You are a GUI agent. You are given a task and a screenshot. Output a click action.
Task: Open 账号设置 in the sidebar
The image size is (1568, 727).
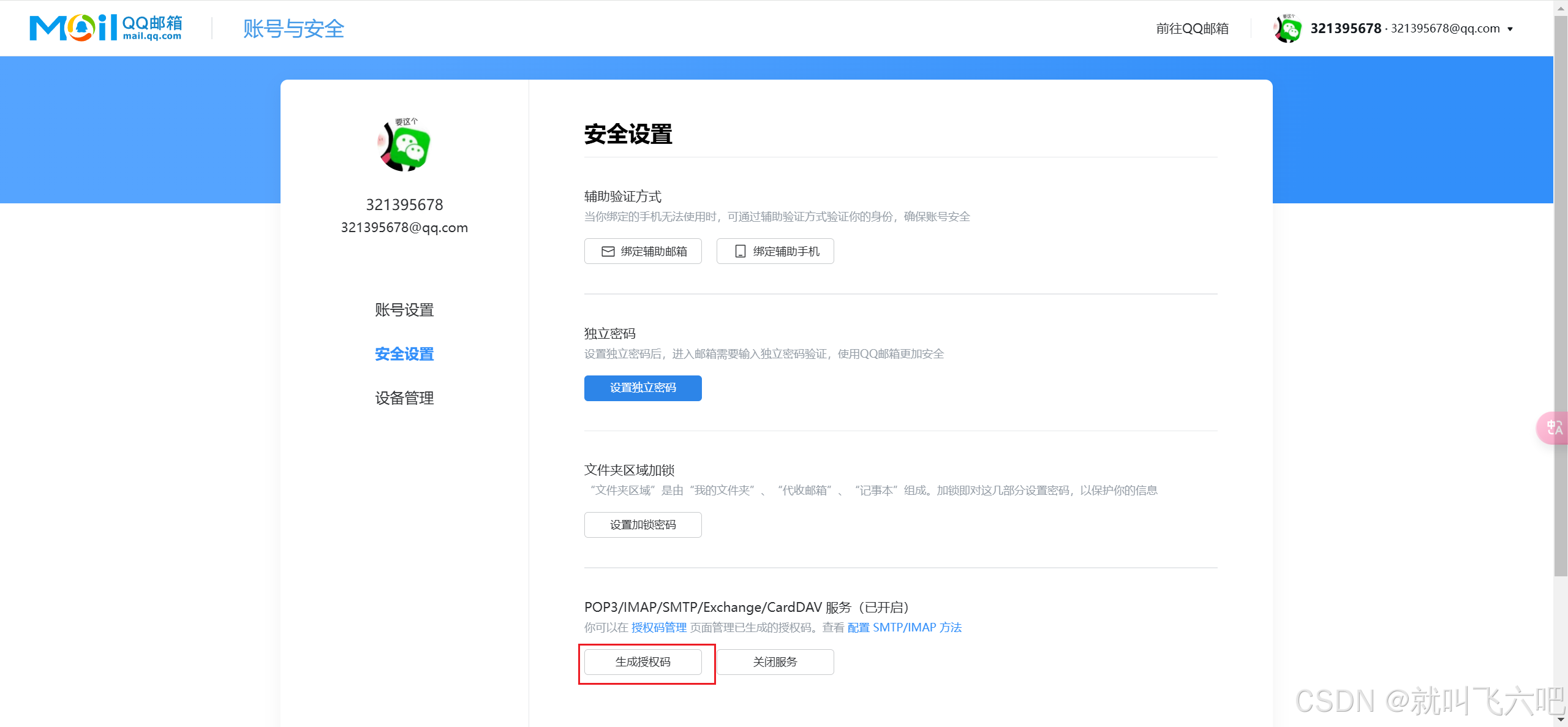click(x=404, y=310)
